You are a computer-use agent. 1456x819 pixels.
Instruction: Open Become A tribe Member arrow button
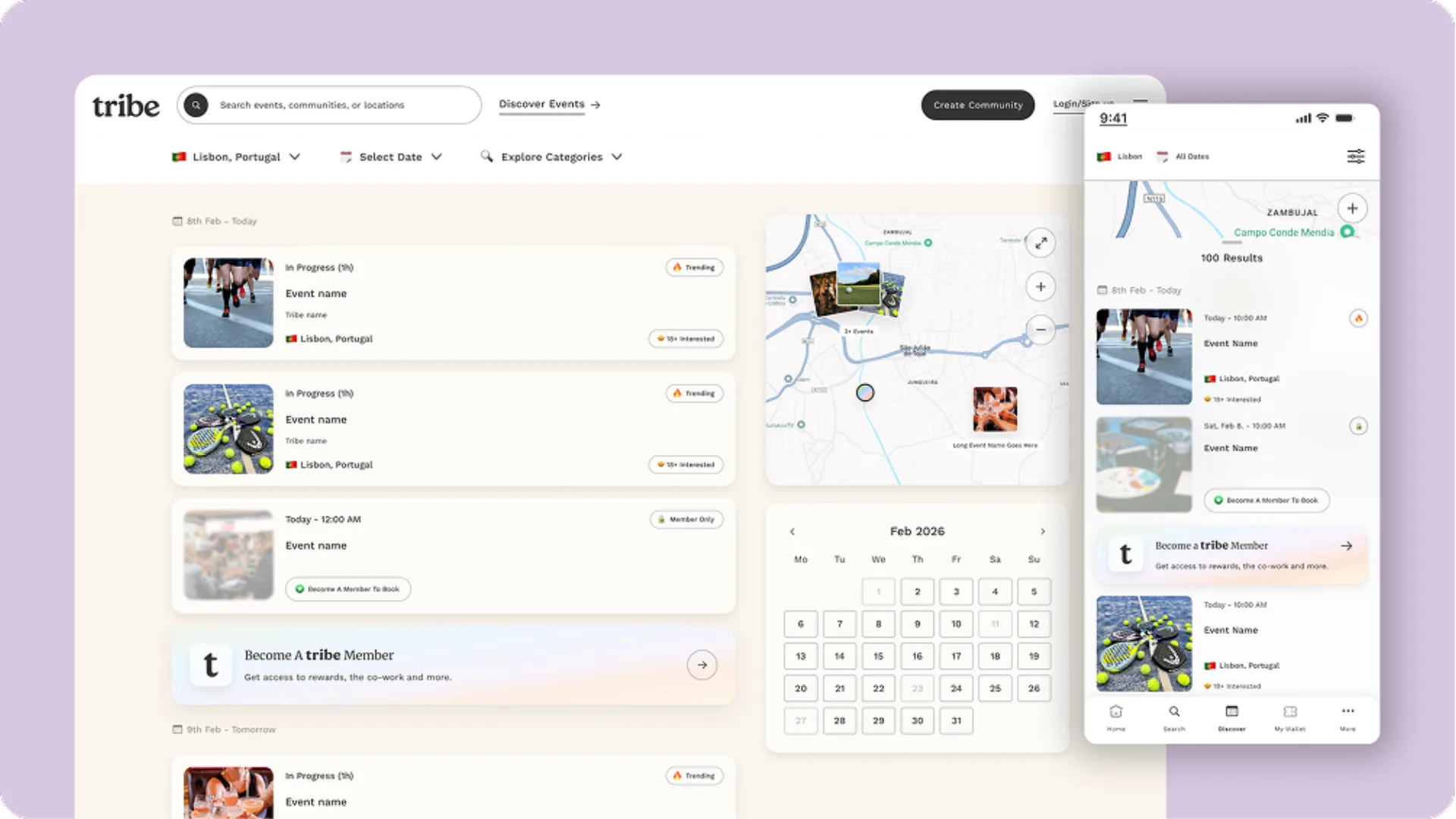(x=702, y=665)
